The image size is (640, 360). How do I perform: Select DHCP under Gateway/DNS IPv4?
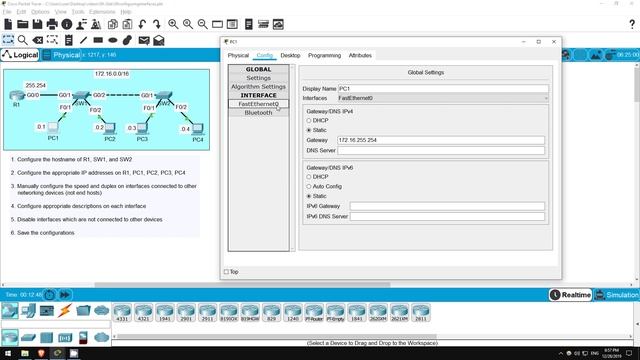(x=309, y=120)
